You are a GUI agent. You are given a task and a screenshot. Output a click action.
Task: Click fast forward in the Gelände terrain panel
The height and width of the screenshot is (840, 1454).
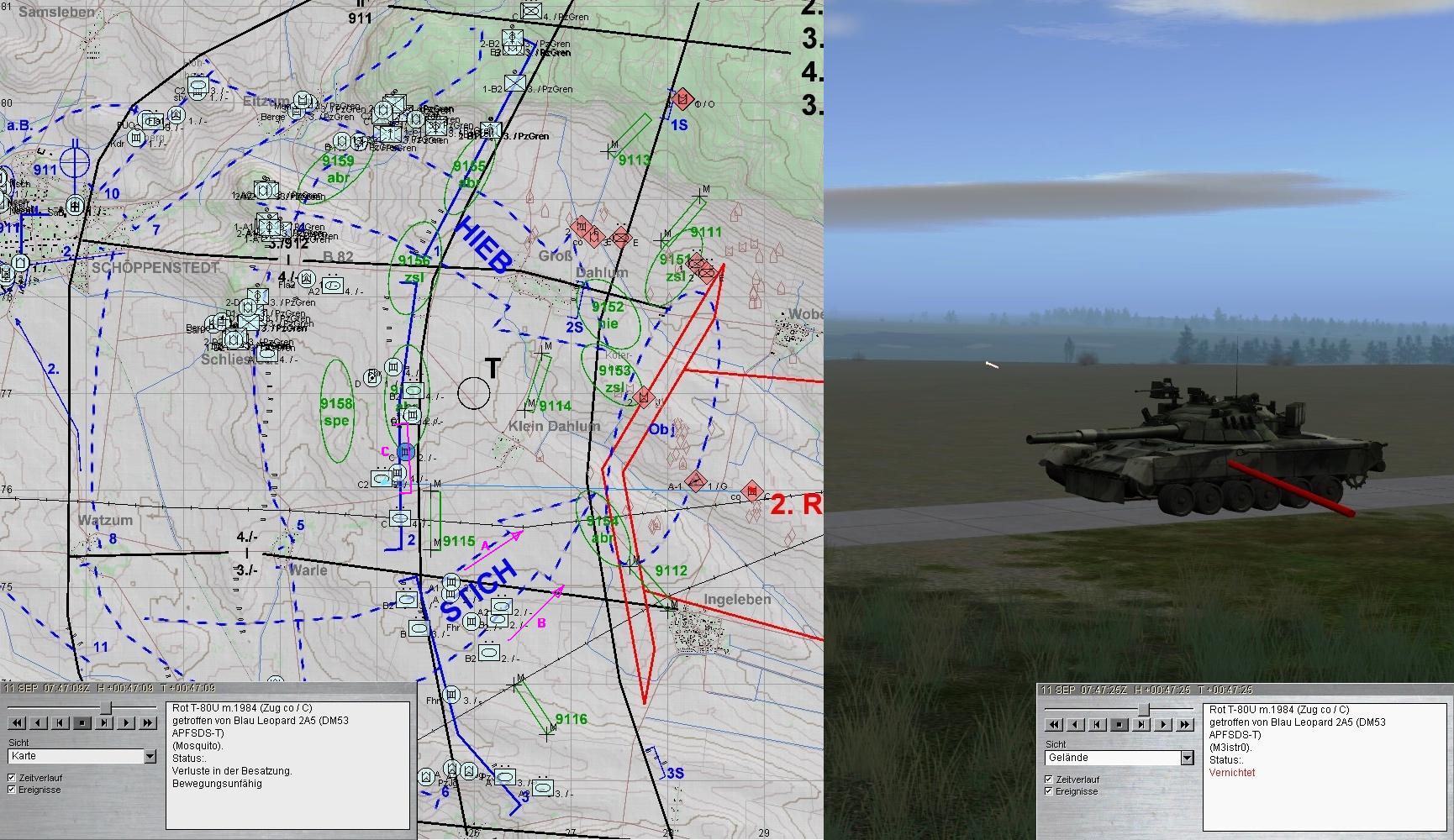pyautogui.click(x=1185, y=724)
